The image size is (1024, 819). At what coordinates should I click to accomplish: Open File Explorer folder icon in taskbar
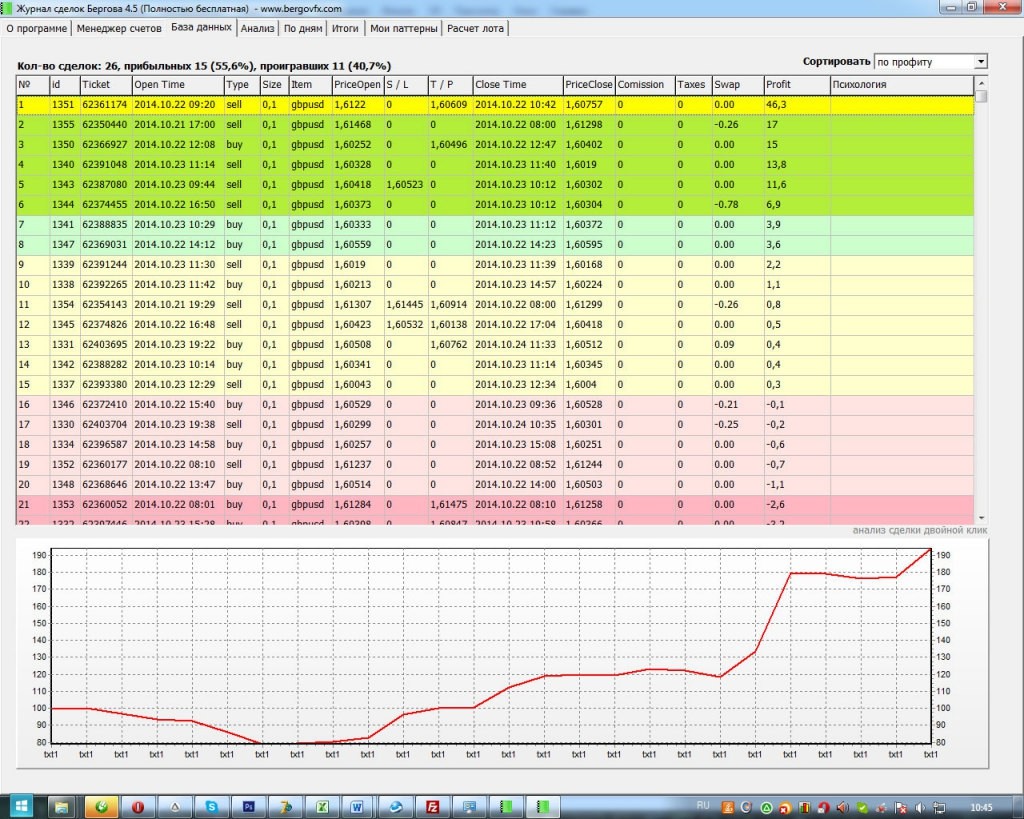pyautogui.click(x=61, y=805)
